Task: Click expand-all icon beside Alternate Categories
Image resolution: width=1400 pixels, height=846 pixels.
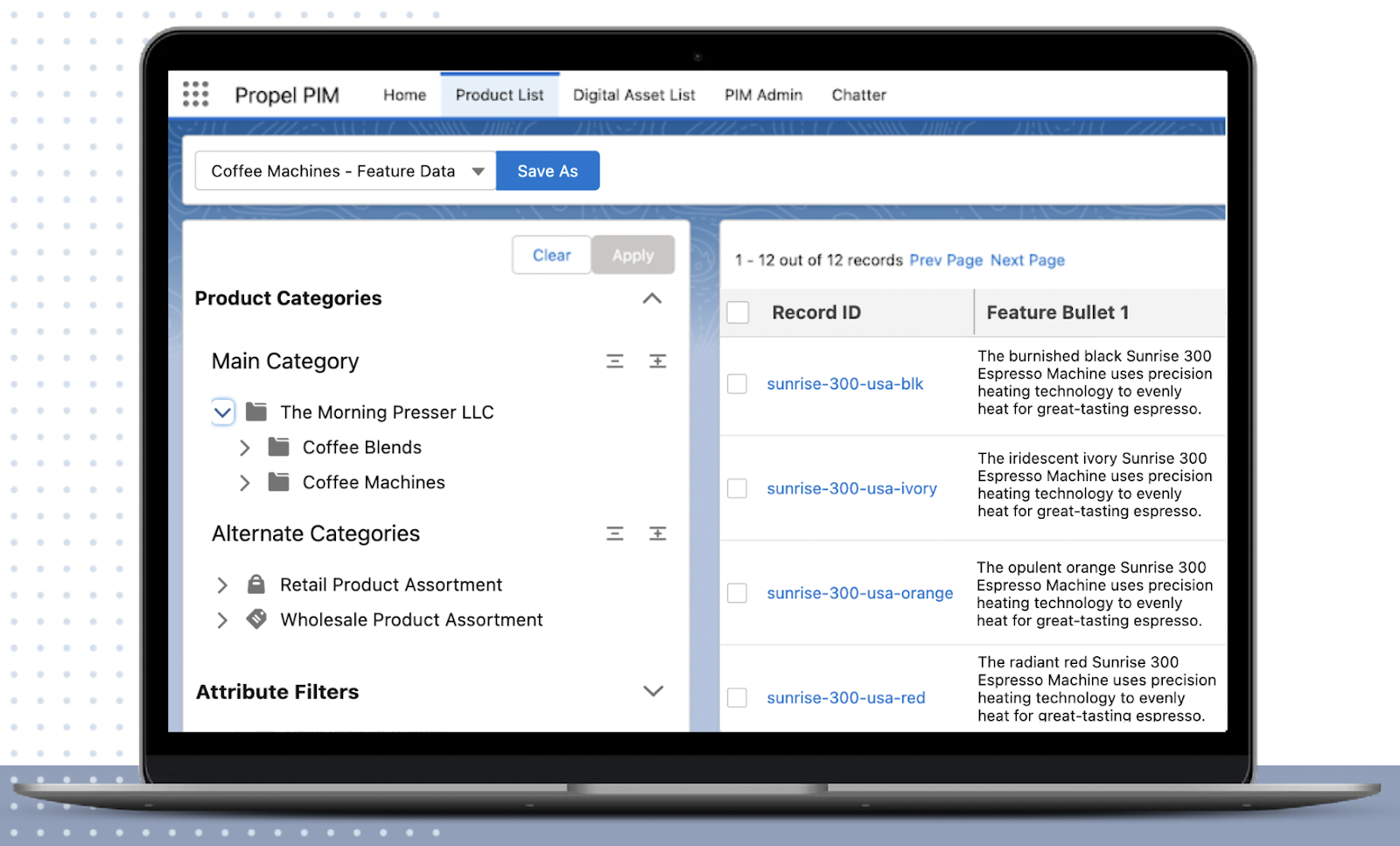Action: click(x=658, y=534)
